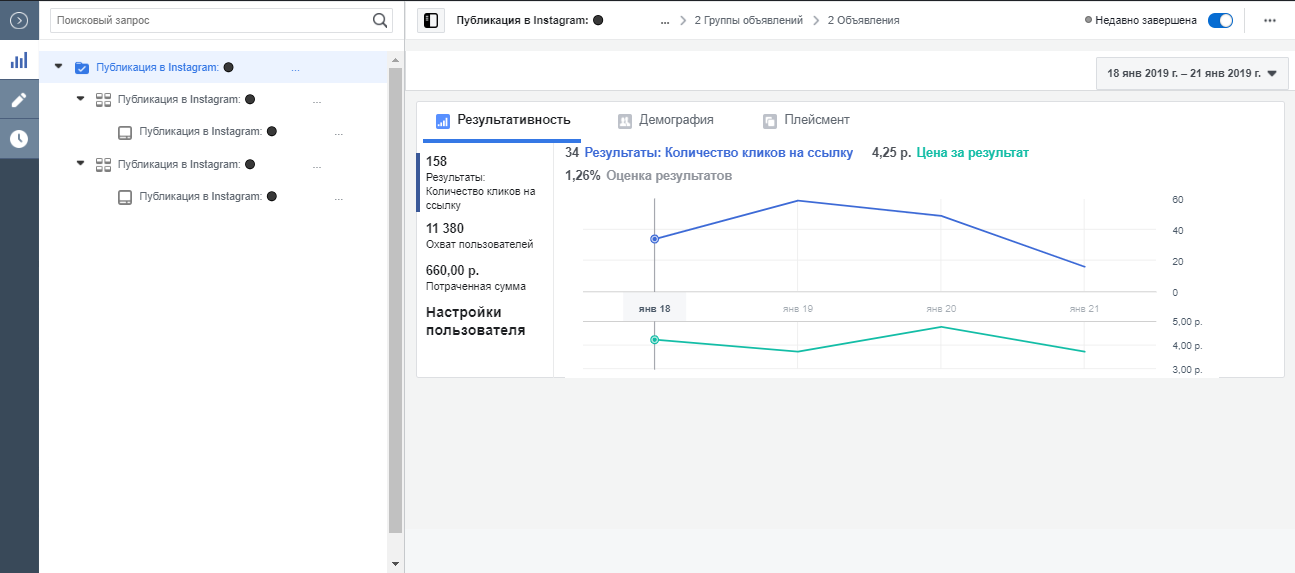Expand the left navigation sidebar arrow
Image resolution: width=1295 pixels, height=573 pixels.
19,20
